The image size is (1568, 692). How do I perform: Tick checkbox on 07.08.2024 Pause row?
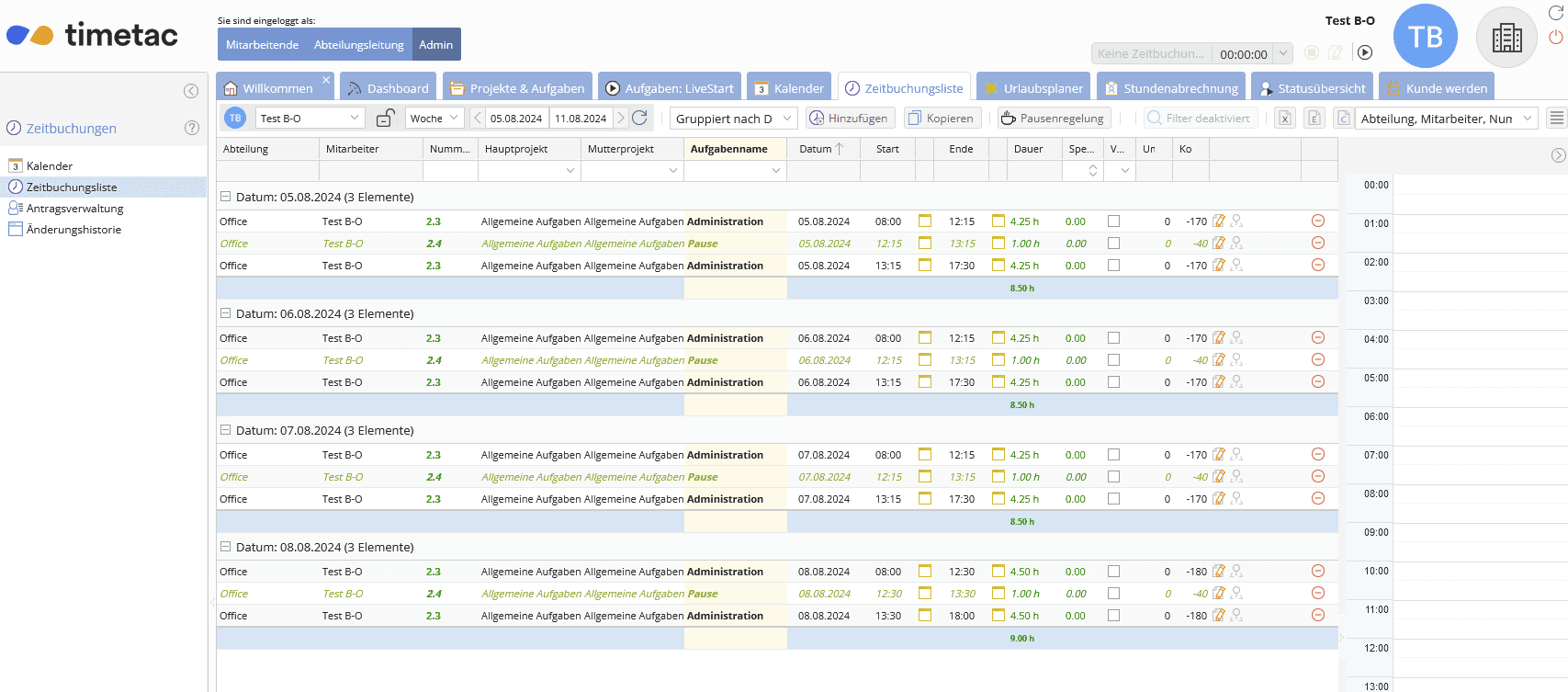tap(1113, 477)
